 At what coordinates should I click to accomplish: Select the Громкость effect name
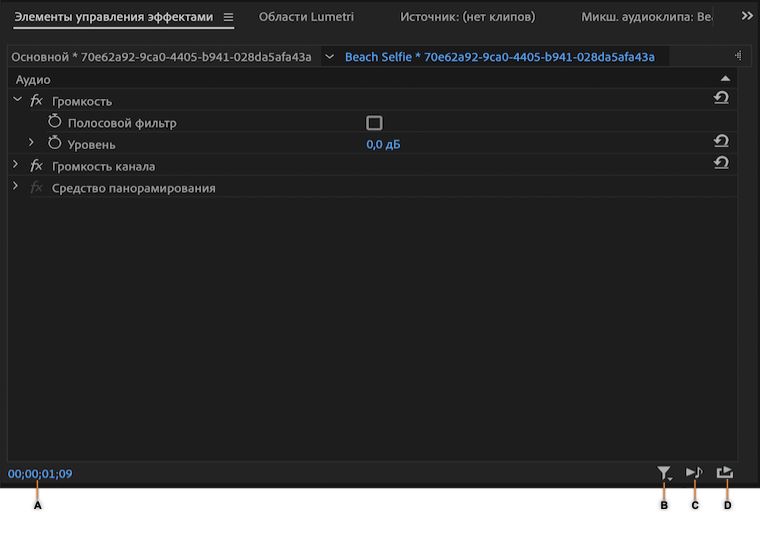(82, 101)
